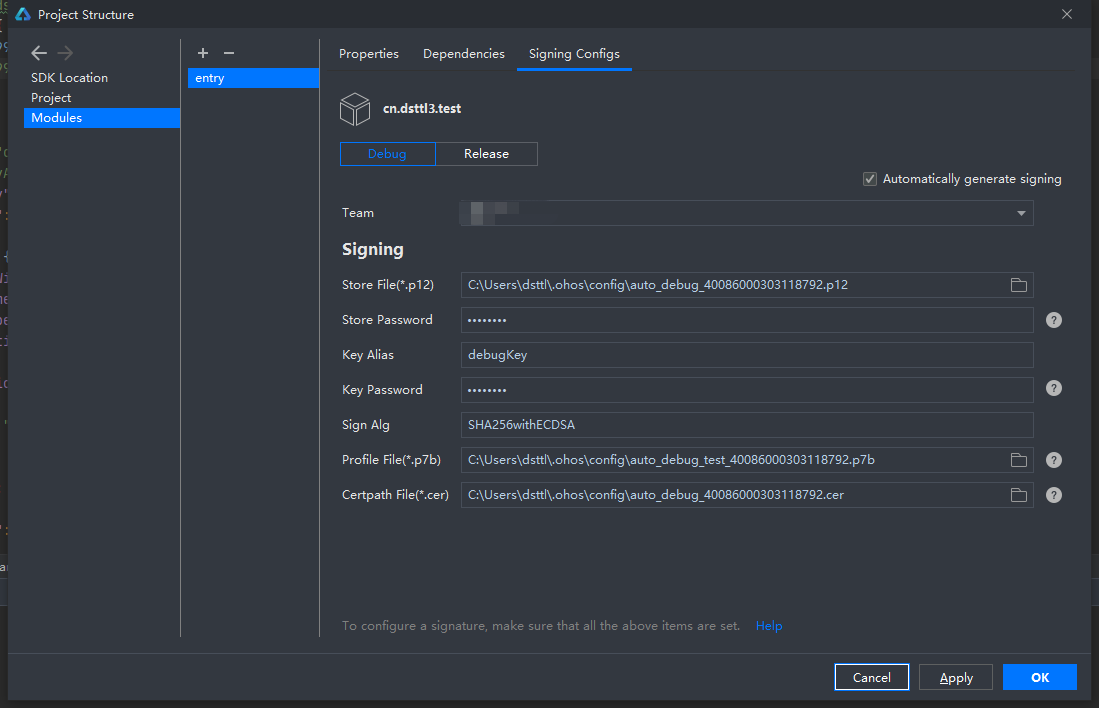Switch to Release signing config
The height and width of the screenshot is (708, 1099).
486,154
